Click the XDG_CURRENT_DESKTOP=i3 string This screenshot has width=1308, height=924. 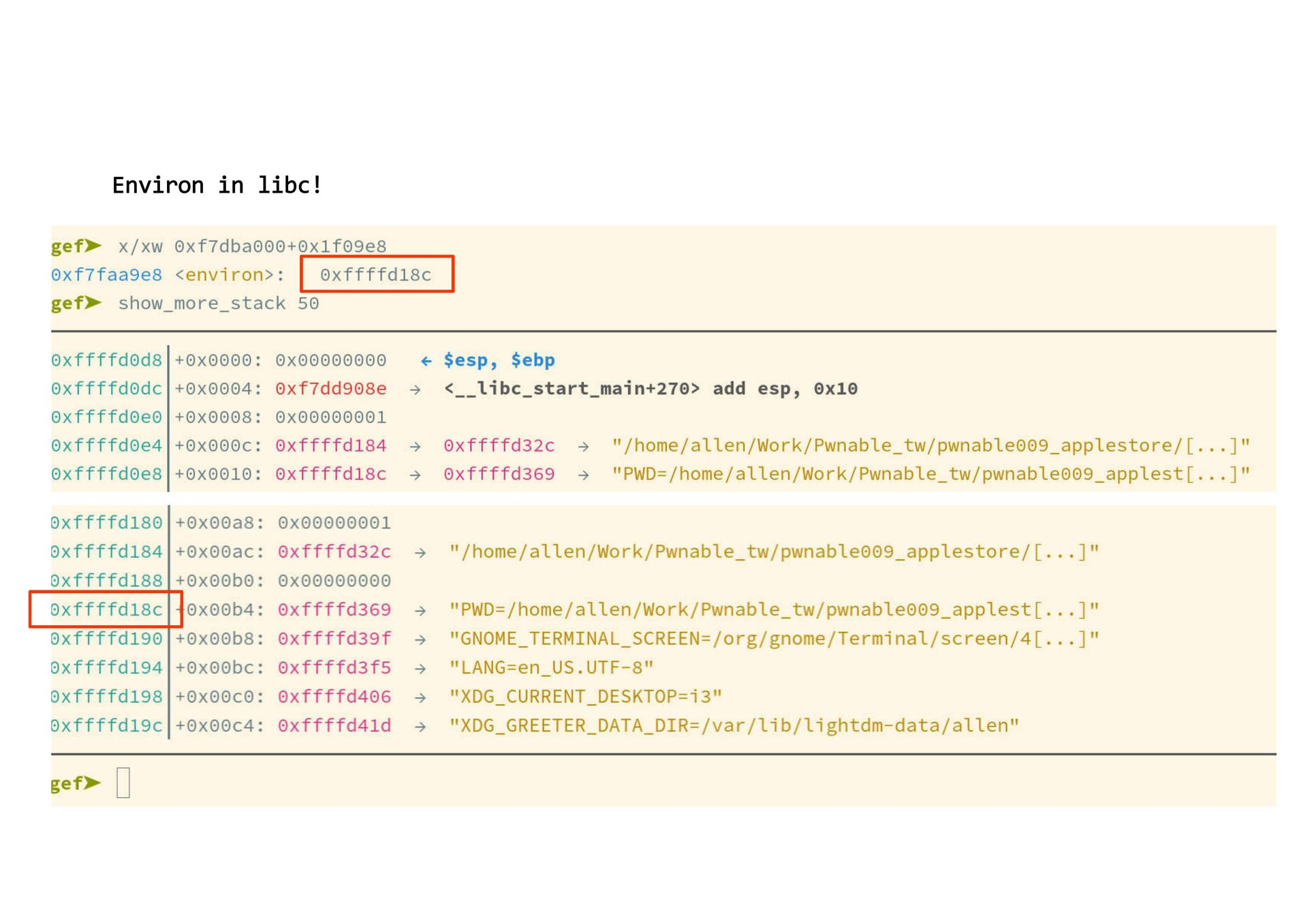[585, 697]
